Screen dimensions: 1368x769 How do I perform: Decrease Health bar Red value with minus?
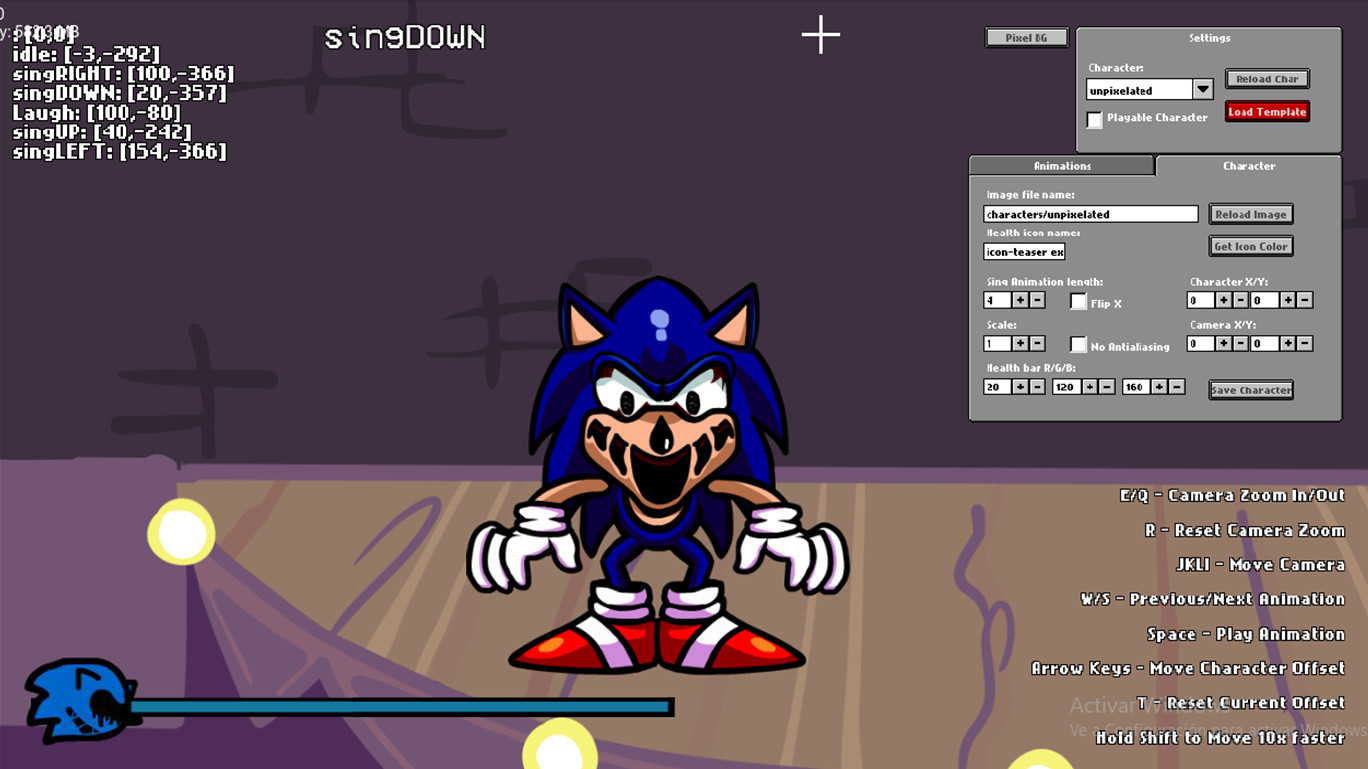click(x=1037, y=387)
